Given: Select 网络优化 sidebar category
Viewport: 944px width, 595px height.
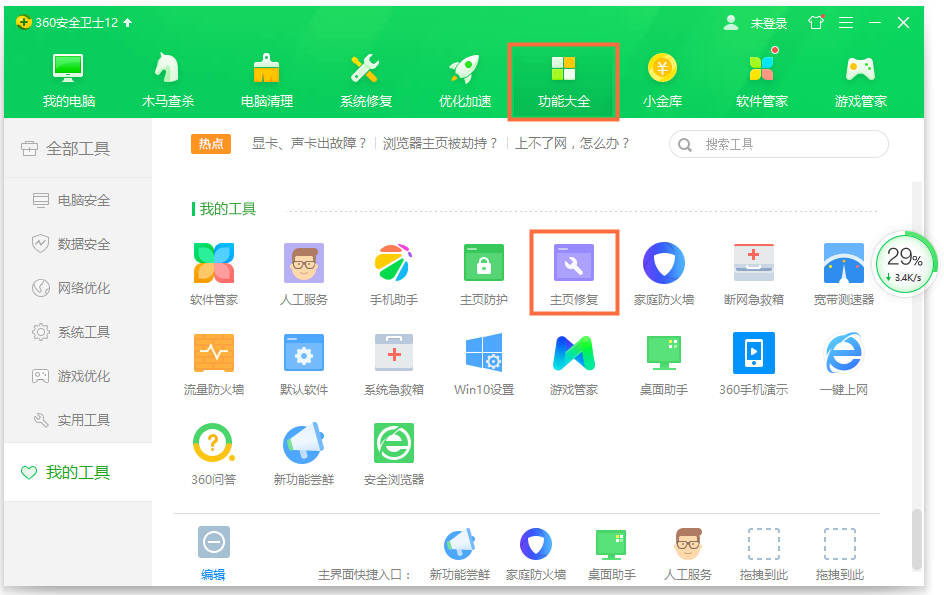Looking at the screenshot, I should pyautogui.click(x=78, y=288).
